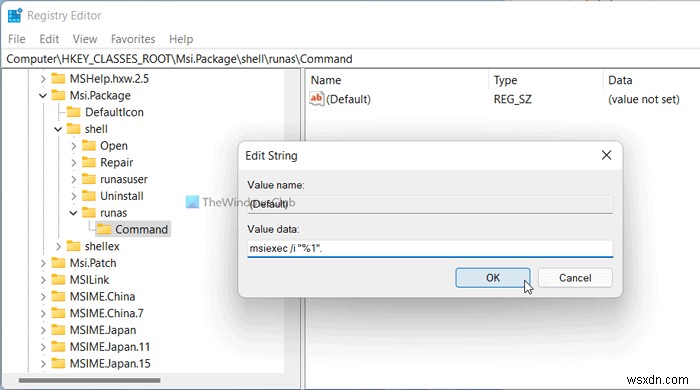Screen dimensions: 700x390
Task: Expand the MSIME.Japan key
Action: [x=43, y=330]
